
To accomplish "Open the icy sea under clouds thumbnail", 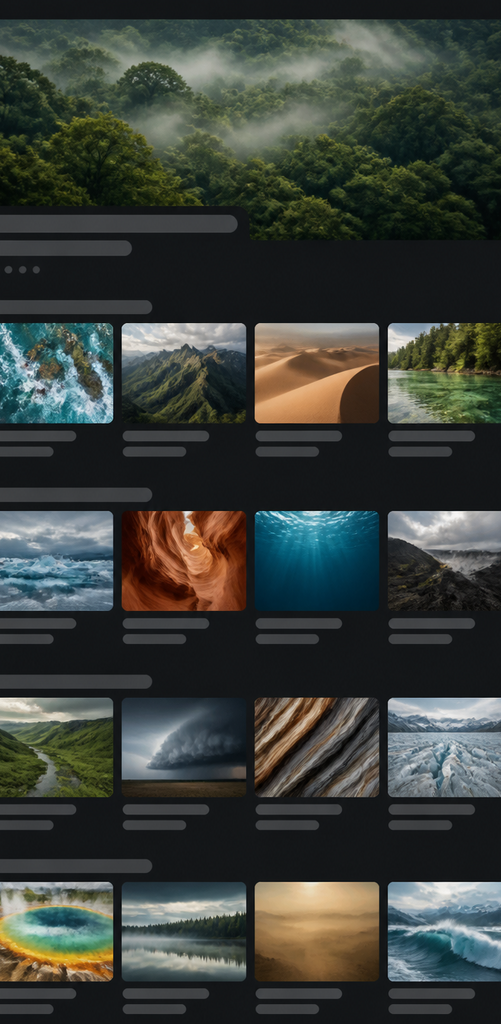I will (56, 561).
